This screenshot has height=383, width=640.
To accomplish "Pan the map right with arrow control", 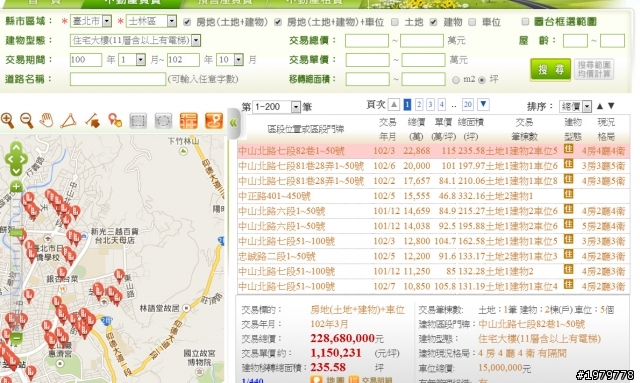I will tap(24, 159).
